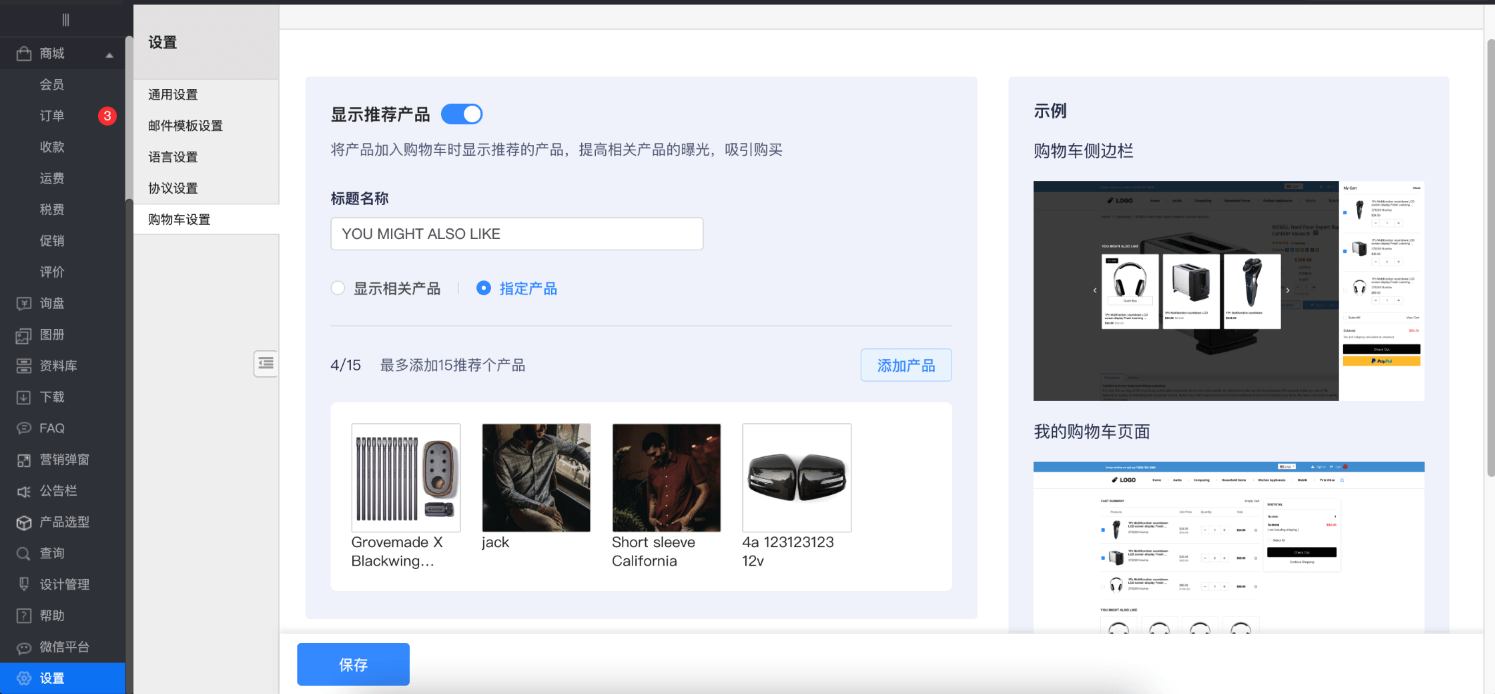
Task: Collapse the 商城 menu section arrow
Action: (109, 54)
